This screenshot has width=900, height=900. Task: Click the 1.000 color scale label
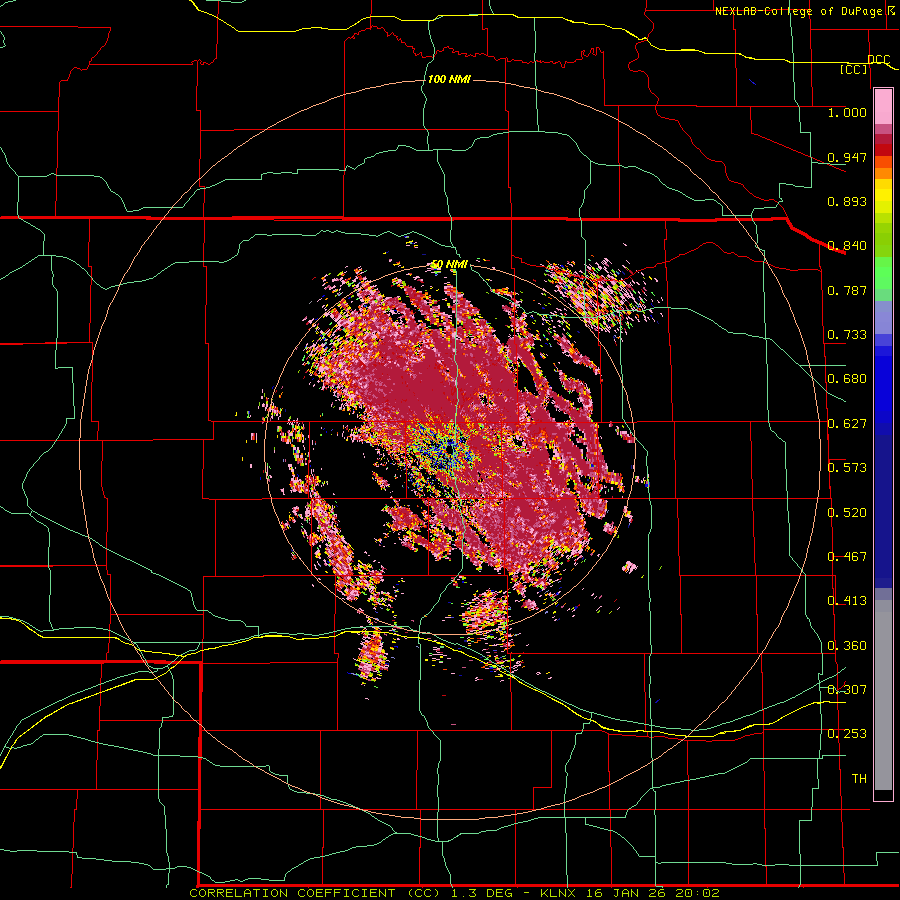[847, 112]
